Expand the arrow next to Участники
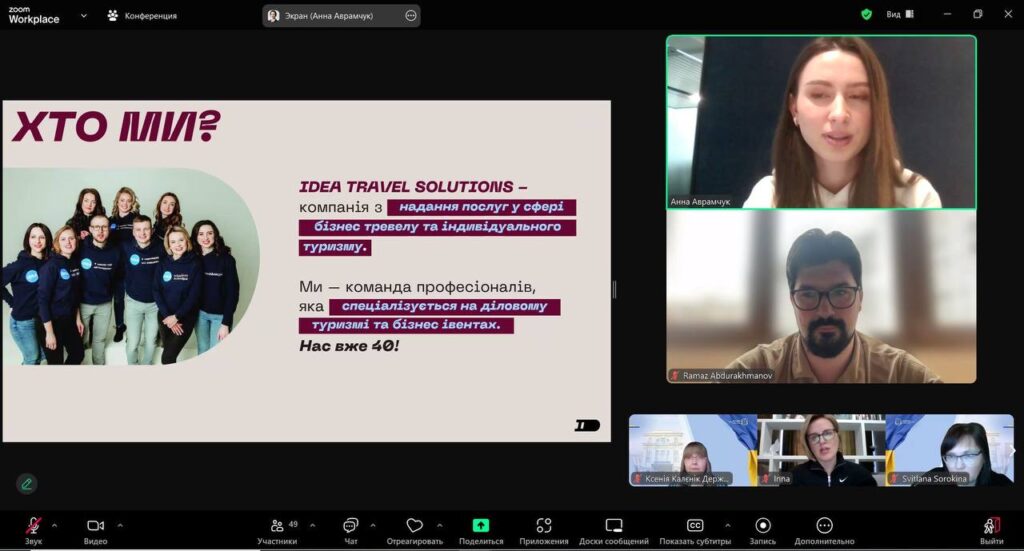Image resolution: width=1024 pixels, height=551 pixels. point(312,524)
